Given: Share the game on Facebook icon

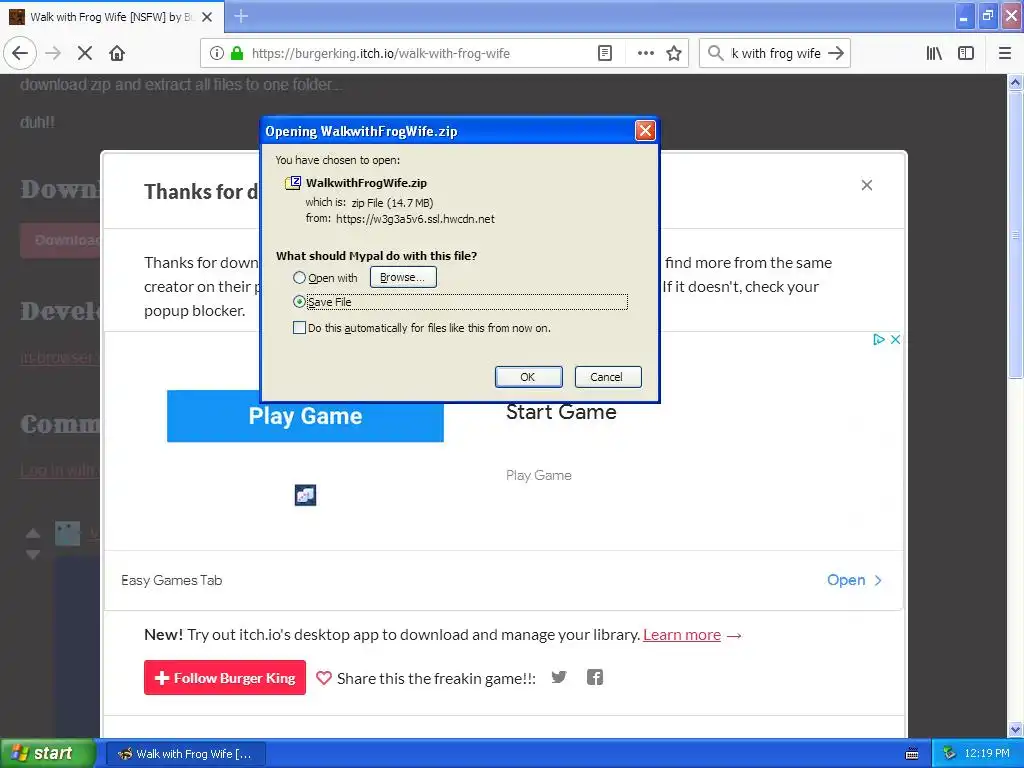Looking at the screenshot, I should [x=594, y=677].
